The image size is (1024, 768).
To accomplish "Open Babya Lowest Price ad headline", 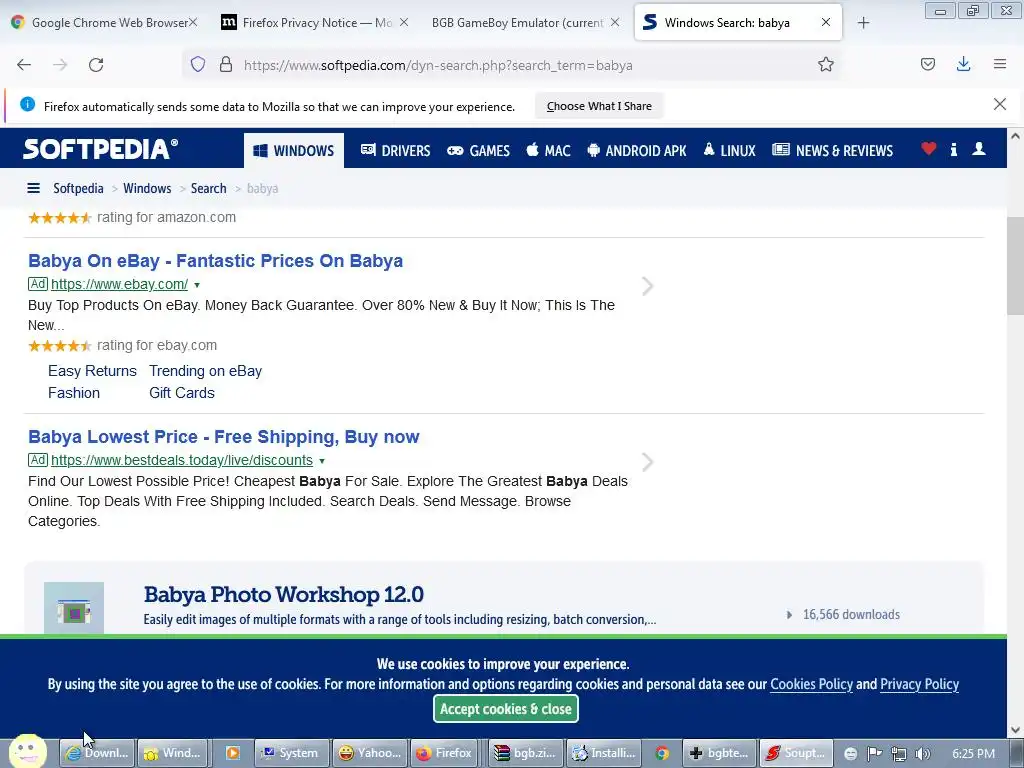I will [223, 436].
